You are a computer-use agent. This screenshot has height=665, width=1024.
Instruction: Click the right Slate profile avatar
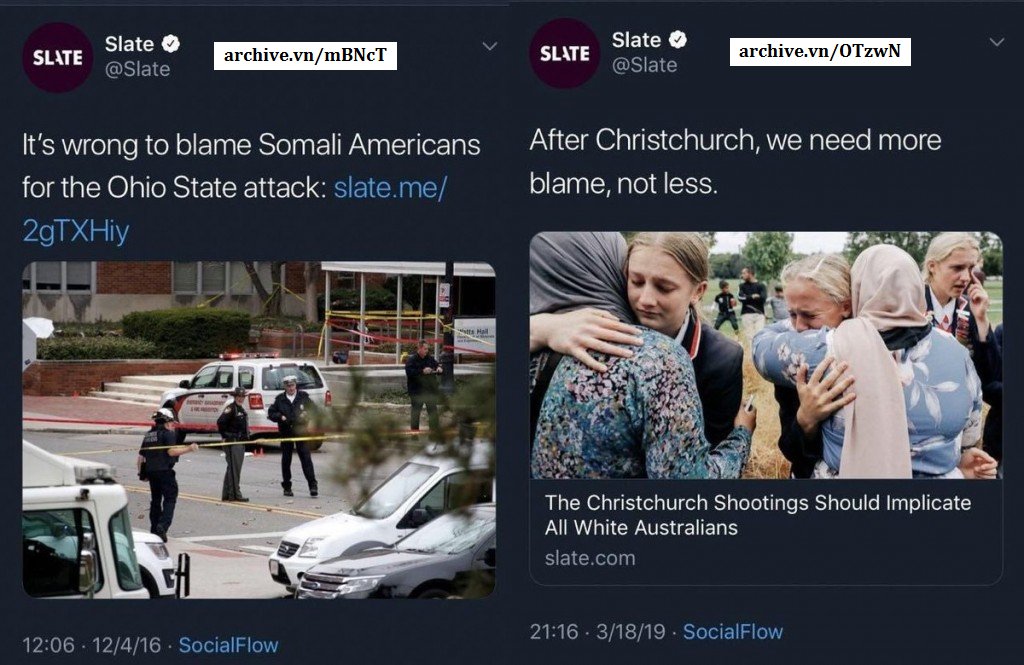click(x=565, y=54)
